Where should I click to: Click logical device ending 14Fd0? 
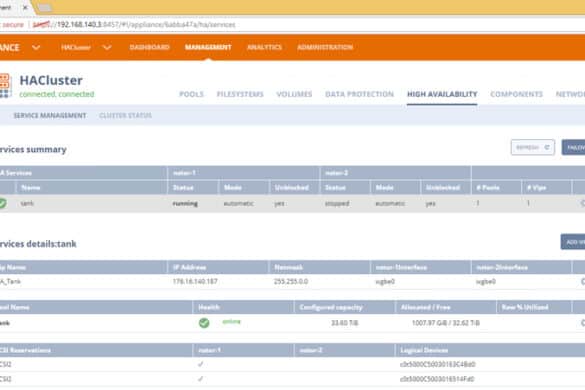[437, 379]
